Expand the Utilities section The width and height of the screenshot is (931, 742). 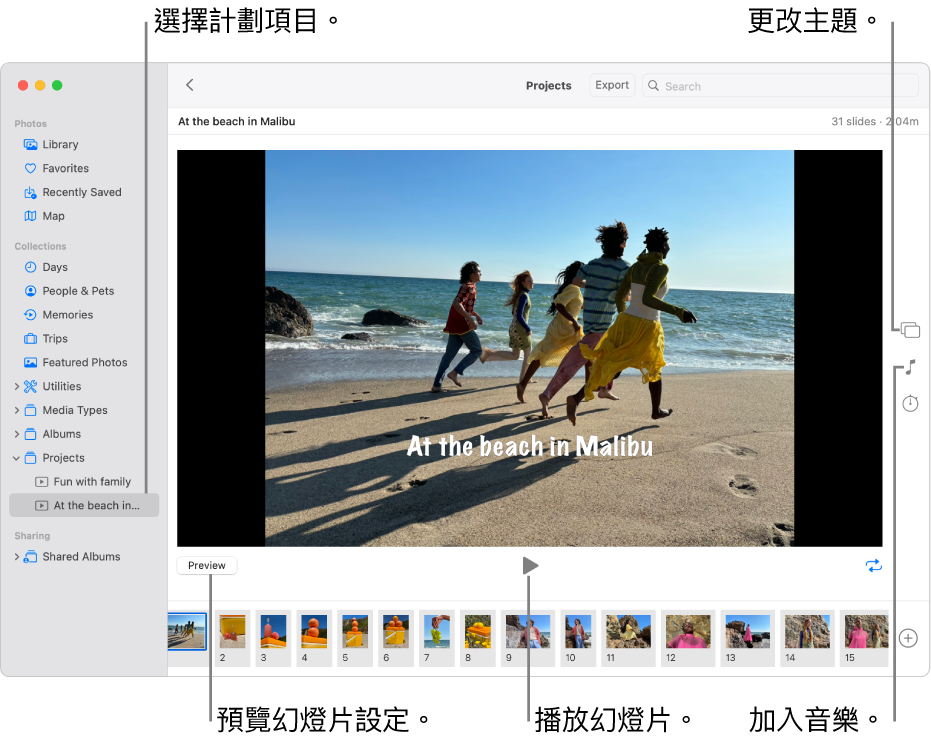[x=17, y=386]
